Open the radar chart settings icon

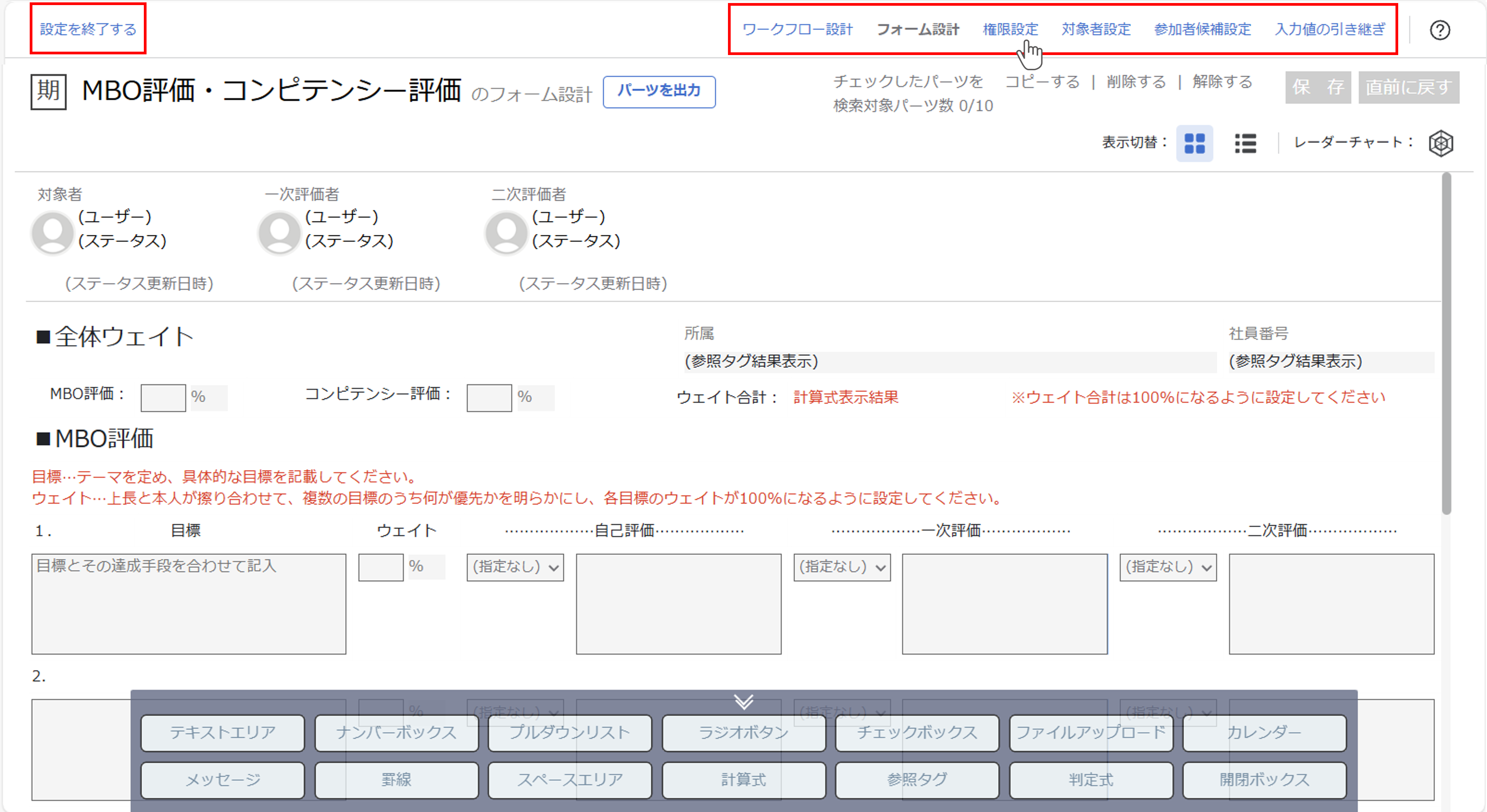[x=1441, y=143]
